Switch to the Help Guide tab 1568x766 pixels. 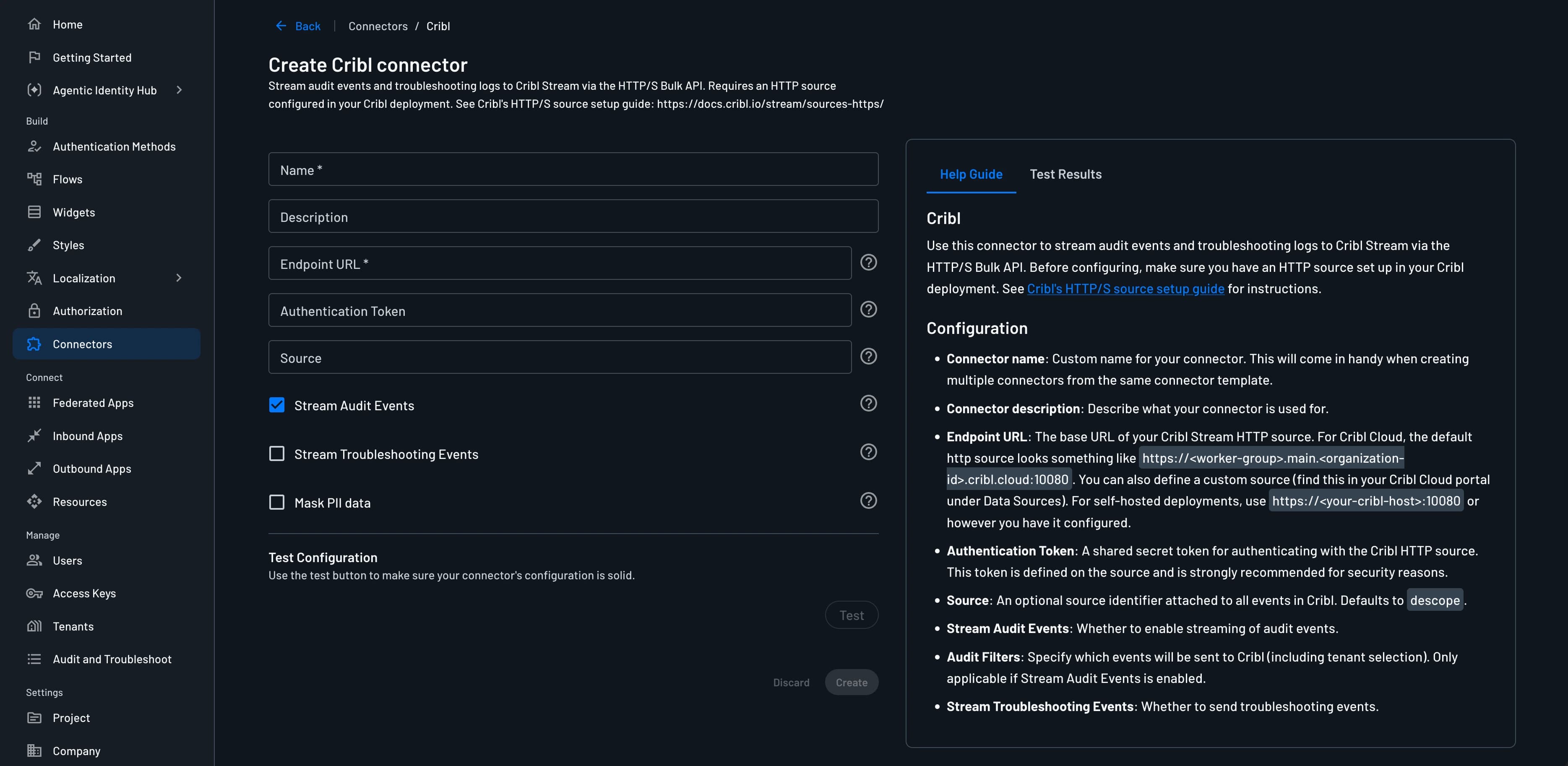pos(971,174)
